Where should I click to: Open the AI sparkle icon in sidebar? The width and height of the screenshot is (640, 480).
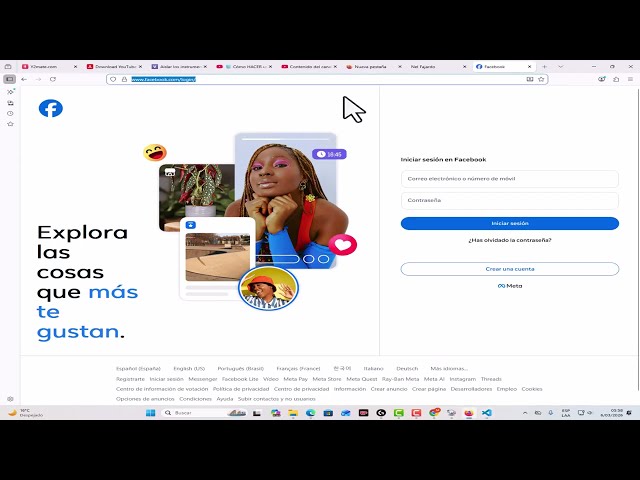(x=10, y=92)
